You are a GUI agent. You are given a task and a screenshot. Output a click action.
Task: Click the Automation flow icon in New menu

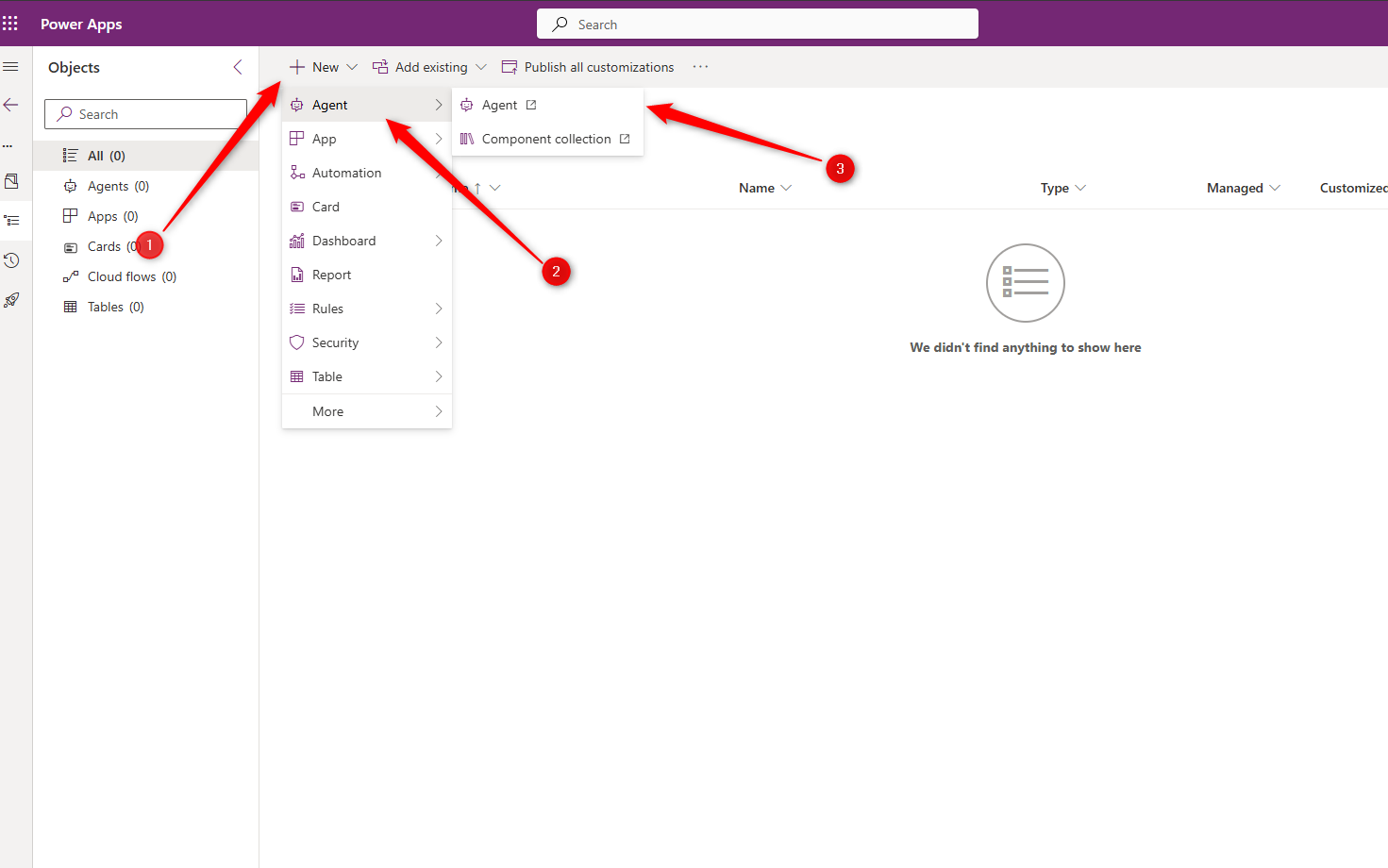coord(296,173)
